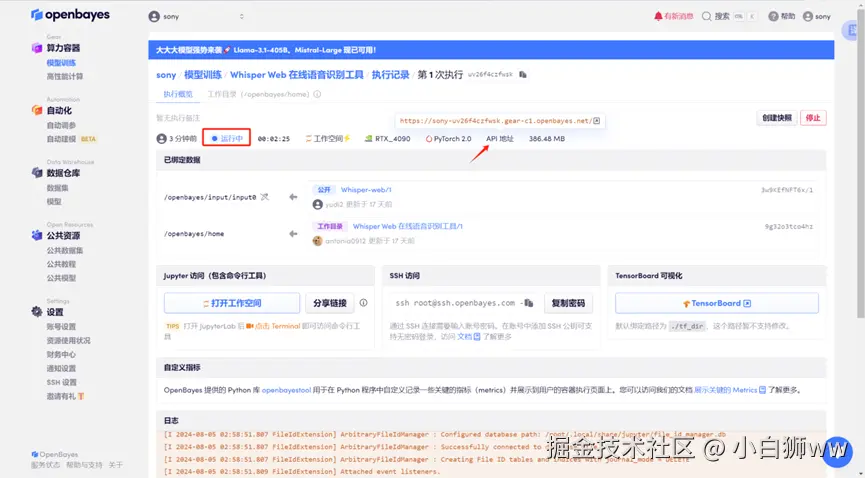Screen dimensions: 865x478
Task: Click the Llama-3.1-405B announcement banner
Action: point(491,50)
